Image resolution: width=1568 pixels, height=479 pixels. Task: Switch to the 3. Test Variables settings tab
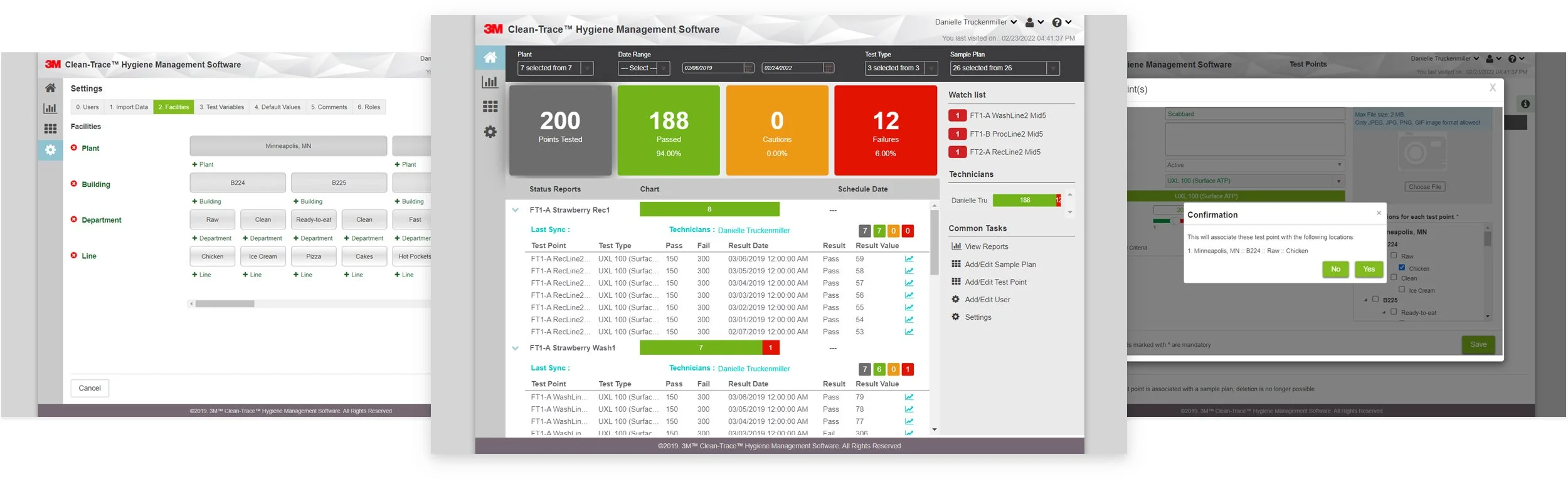coord(221,107)
